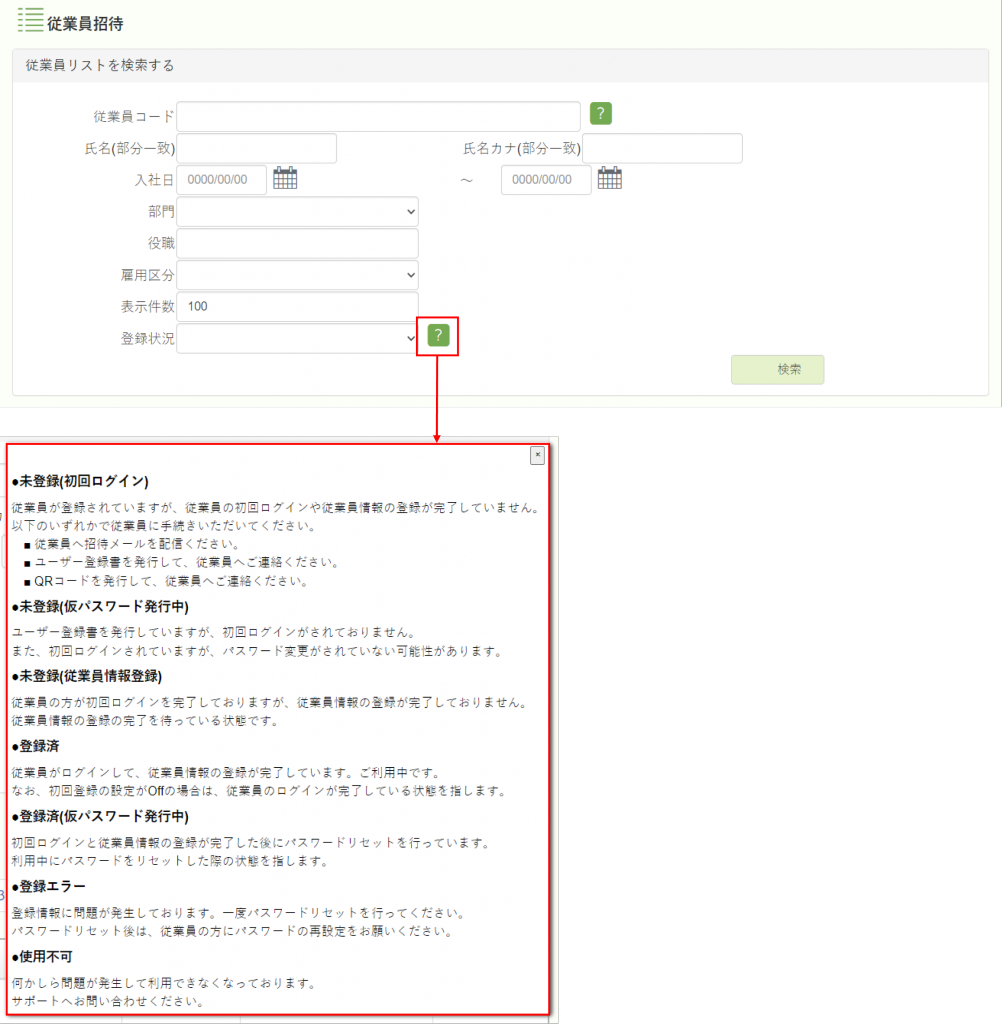Click the text サポートへお問い合わせください。

(108, 1001)
